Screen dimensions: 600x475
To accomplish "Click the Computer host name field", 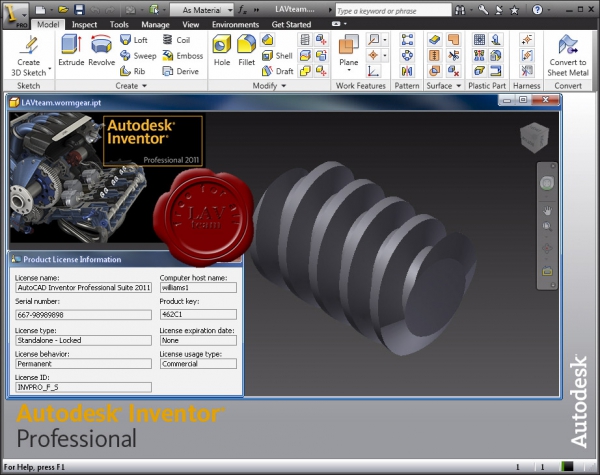I will click(x=198, y=287).
